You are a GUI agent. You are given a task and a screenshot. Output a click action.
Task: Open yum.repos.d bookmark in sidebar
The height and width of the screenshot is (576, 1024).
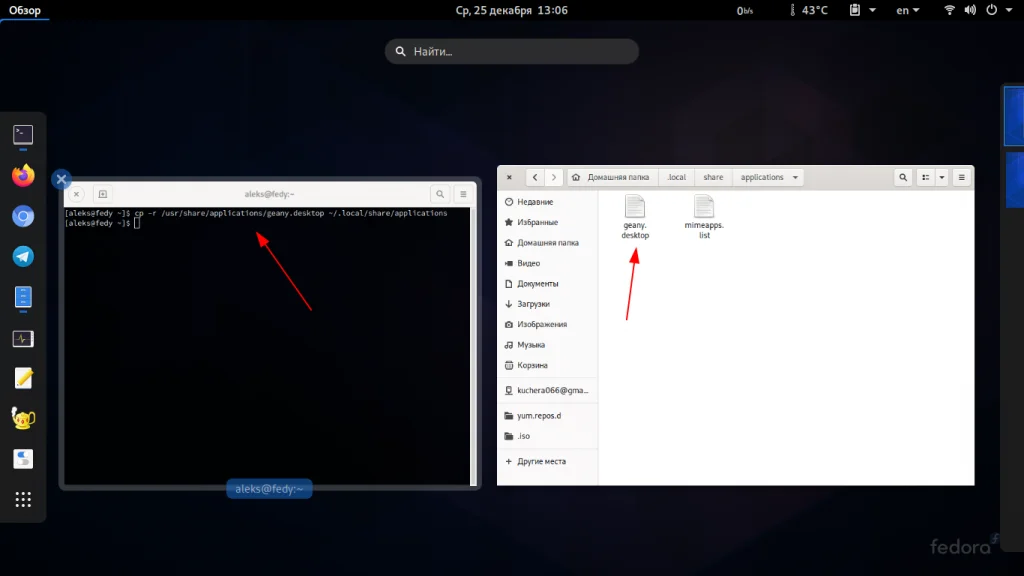coord(547,415)
